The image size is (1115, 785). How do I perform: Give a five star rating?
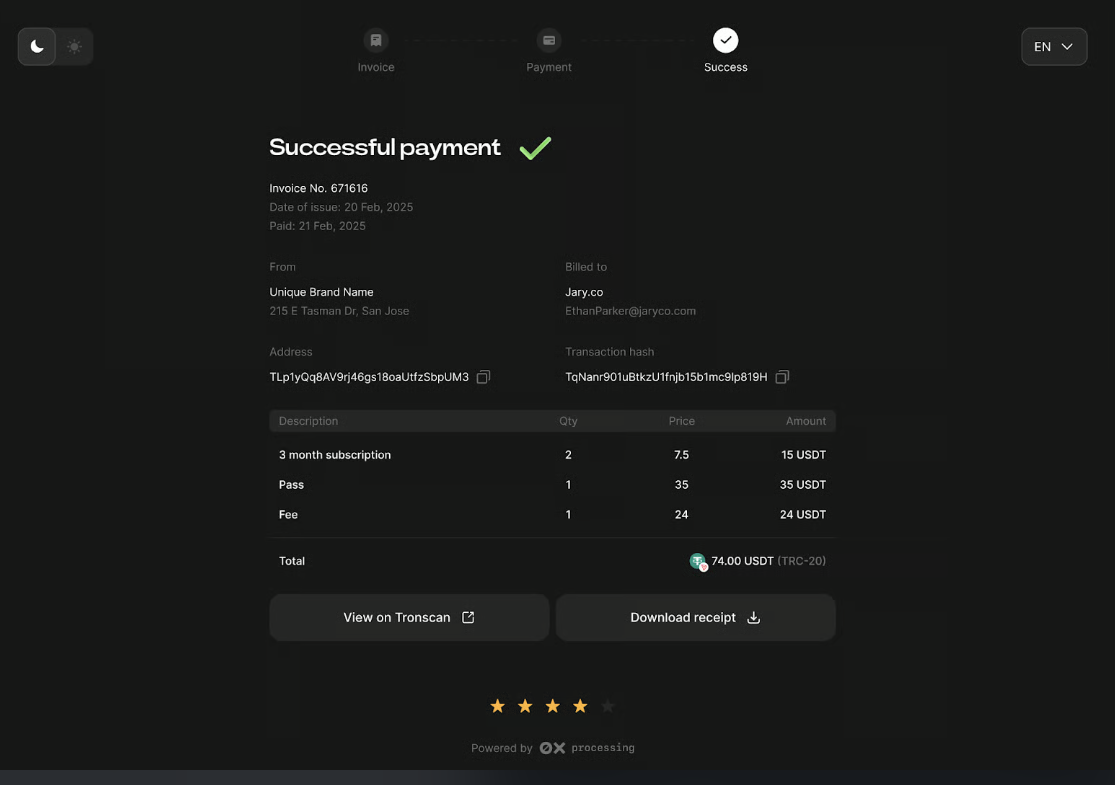click(607, 706)
